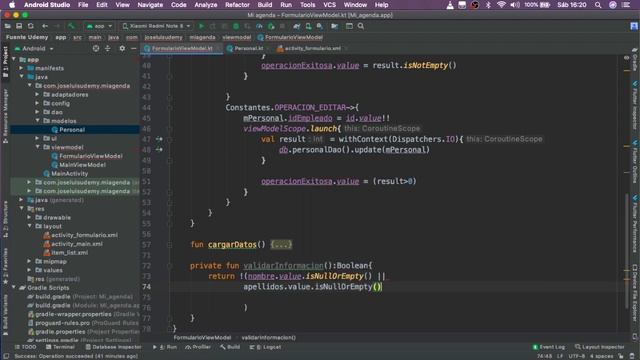The width and height of the screenshot is (640, 360).
Task: Click the Sync/reload from disk icon
Action: point(31,26)
